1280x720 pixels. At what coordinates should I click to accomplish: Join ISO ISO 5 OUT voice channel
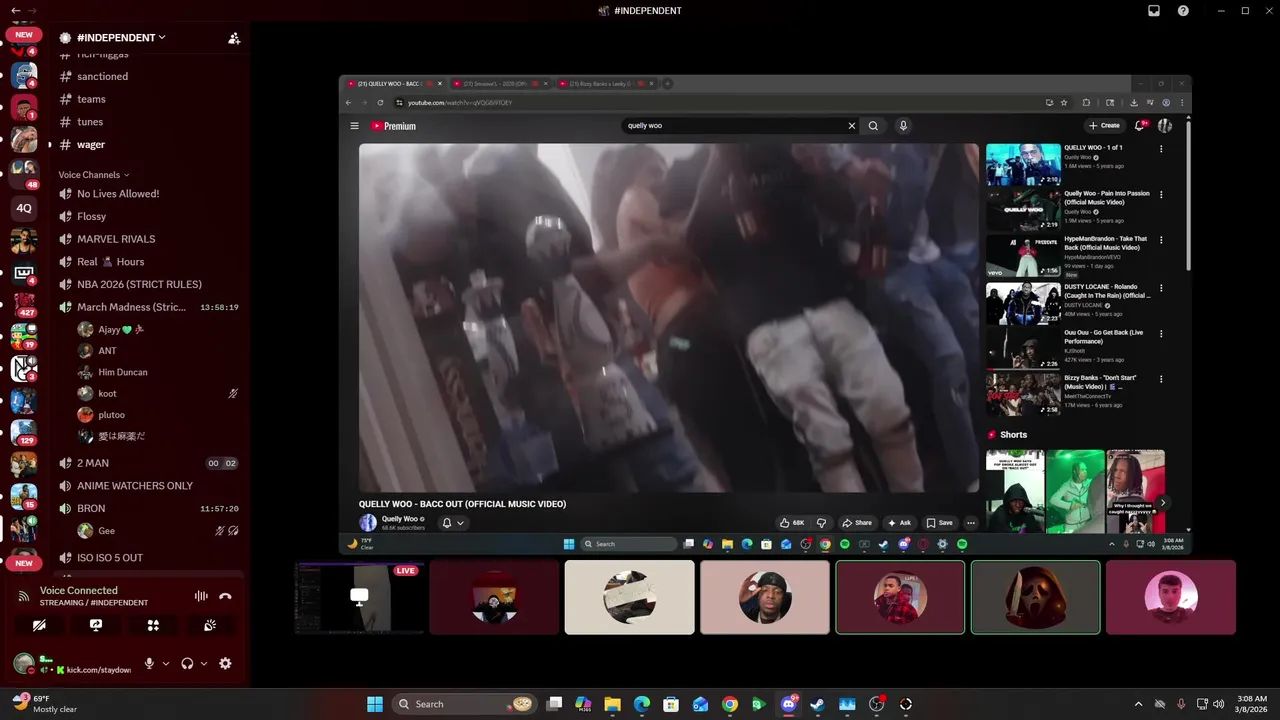point(110,558)
